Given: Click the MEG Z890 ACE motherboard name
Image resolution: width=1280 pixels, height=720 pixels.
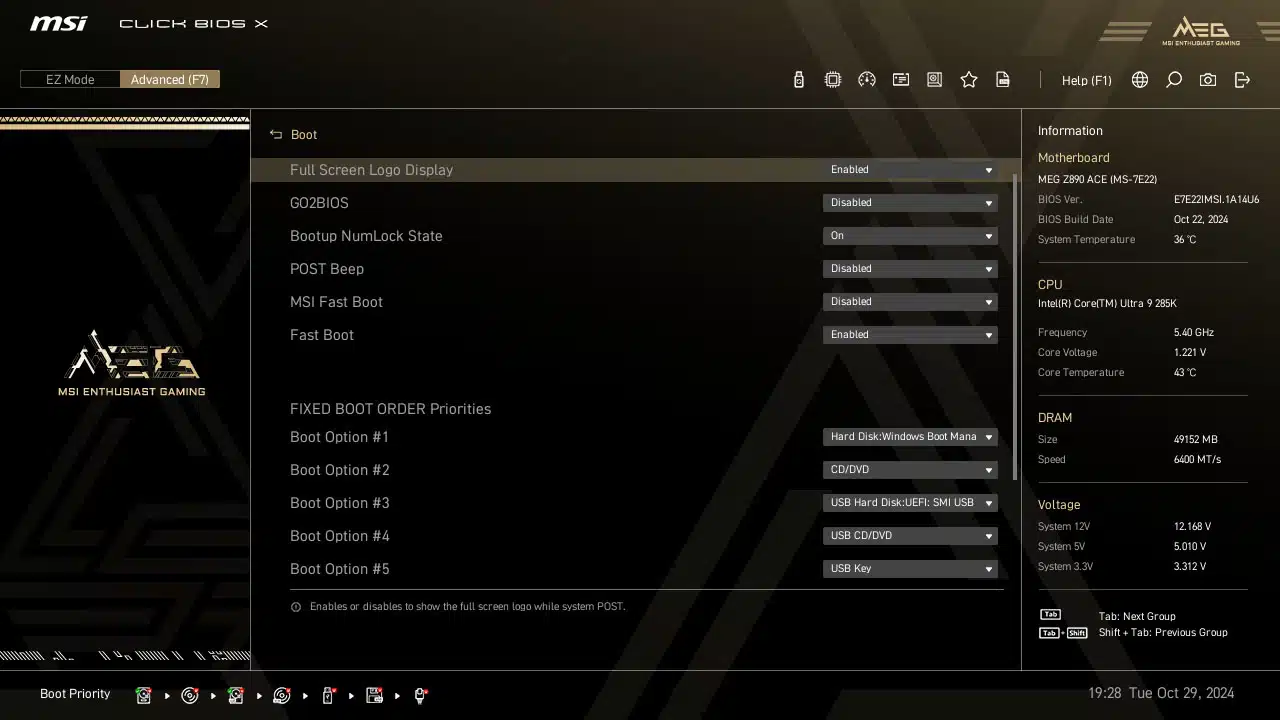Looking at the screenshot, I should [1097, 180].
